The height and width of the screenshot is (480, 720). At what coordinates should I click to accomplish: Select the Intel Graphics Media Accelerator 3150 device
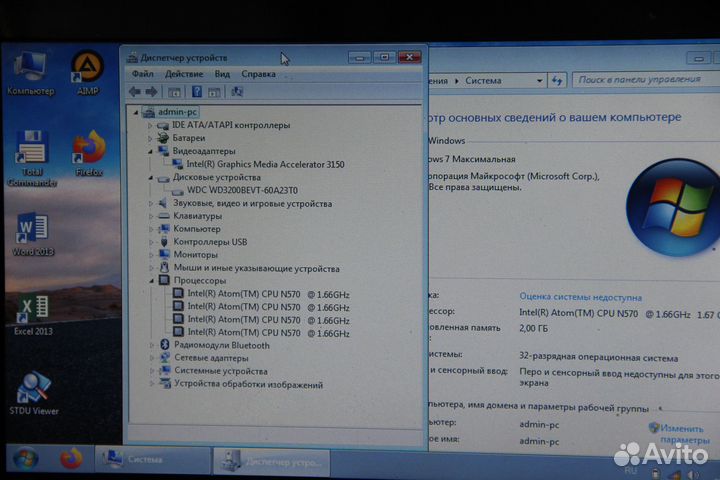[x=265, y=164]
